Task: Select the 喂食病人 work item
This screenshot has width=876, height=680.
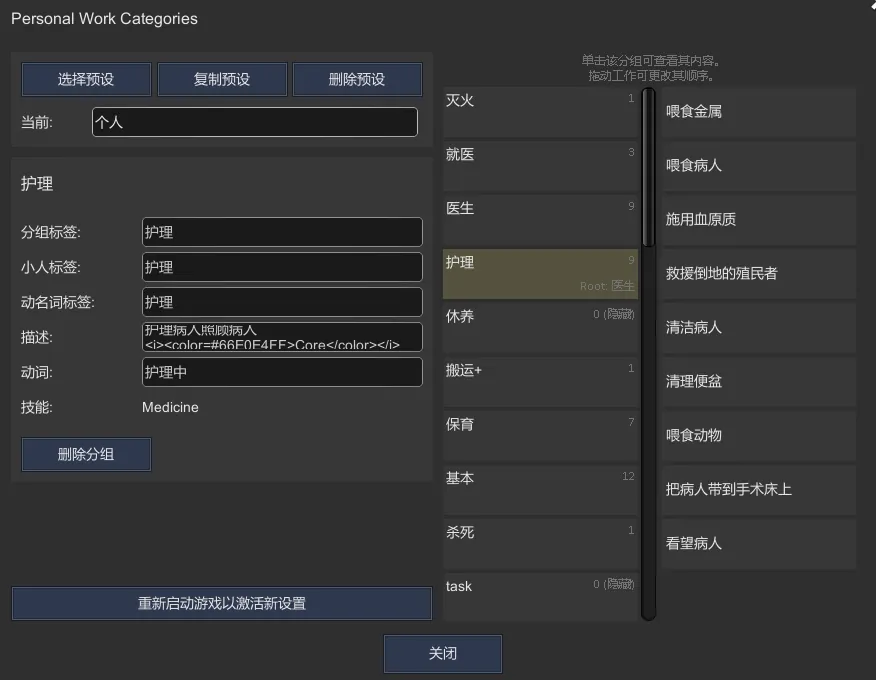Action: [x=758, y=166]
